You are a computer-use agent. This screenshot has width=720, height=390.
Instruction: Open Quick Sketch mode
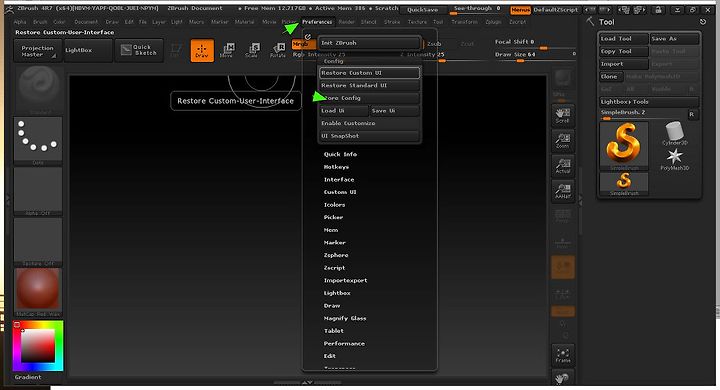coord(139,50)
